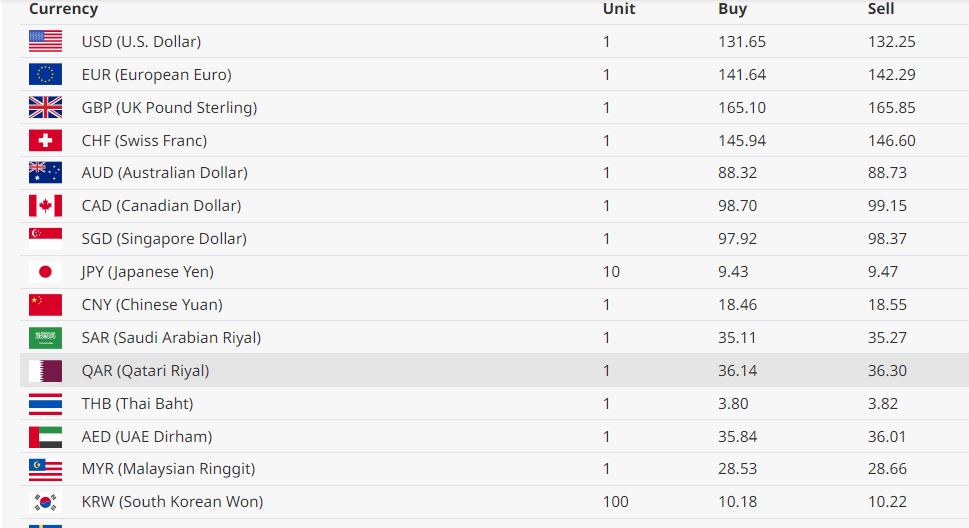Select the QAR (Qatari Riyal) row label
Screen dimensions: 969x528
[145, 371]
